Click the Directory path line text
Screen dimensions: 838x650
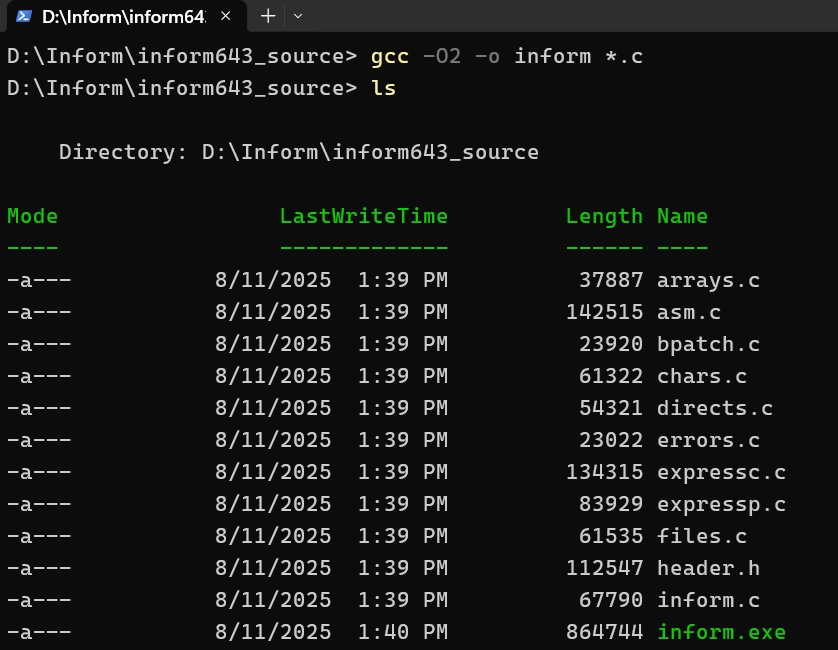tap(298, 152)
